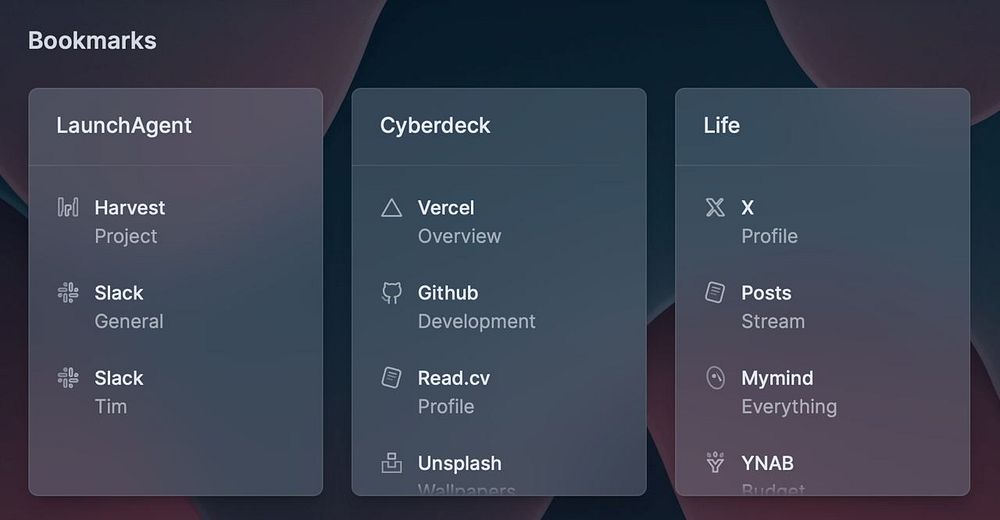Click the Slack icon beside General
Viewport: 1000px width, 520px height.
tap(68, 292)
